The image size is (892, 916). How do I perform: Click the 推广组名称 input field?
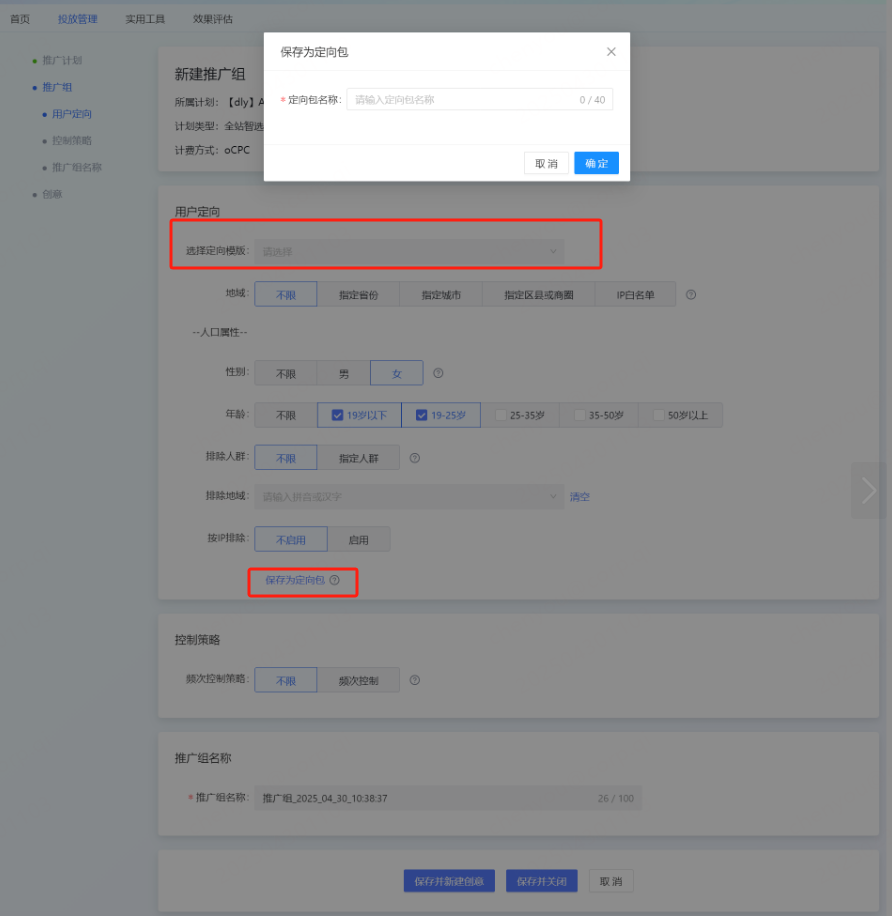coord(448,798)
